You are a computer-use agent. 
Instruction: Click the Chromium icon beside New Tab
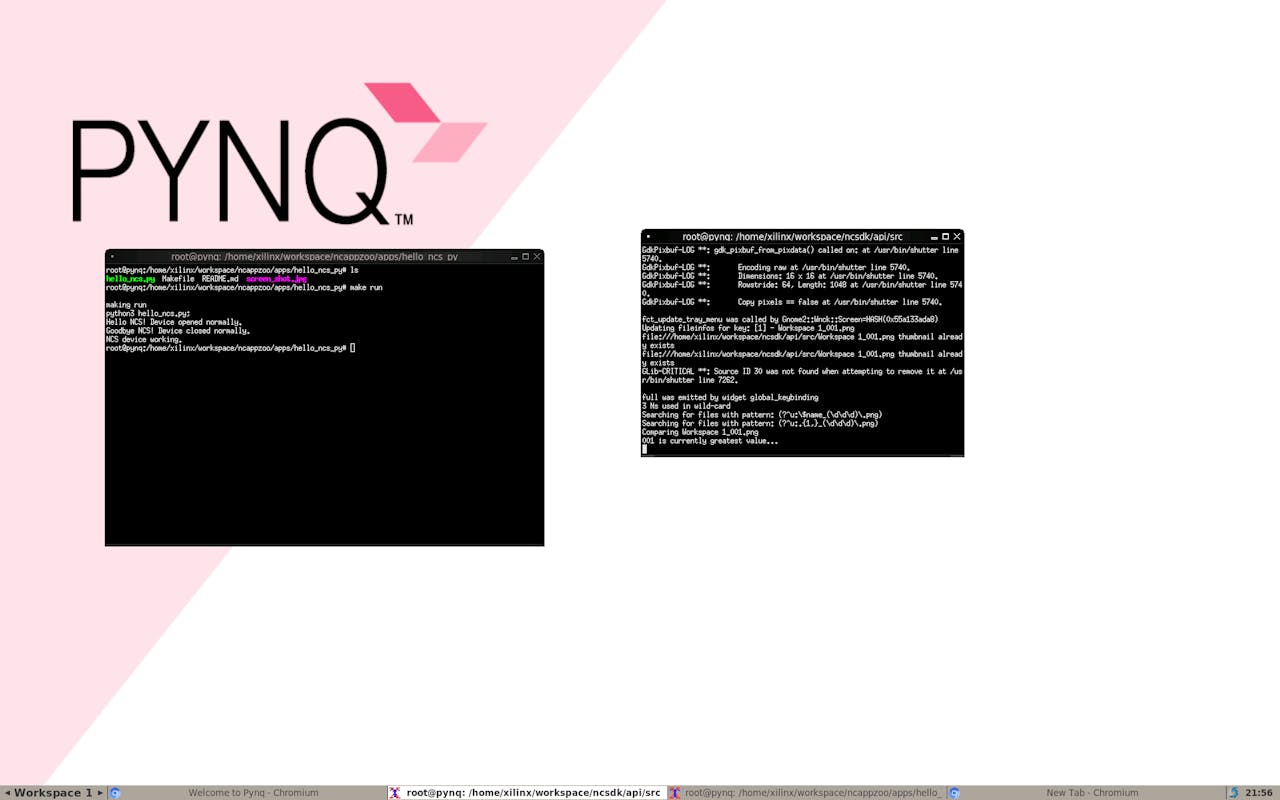point(954,793)
